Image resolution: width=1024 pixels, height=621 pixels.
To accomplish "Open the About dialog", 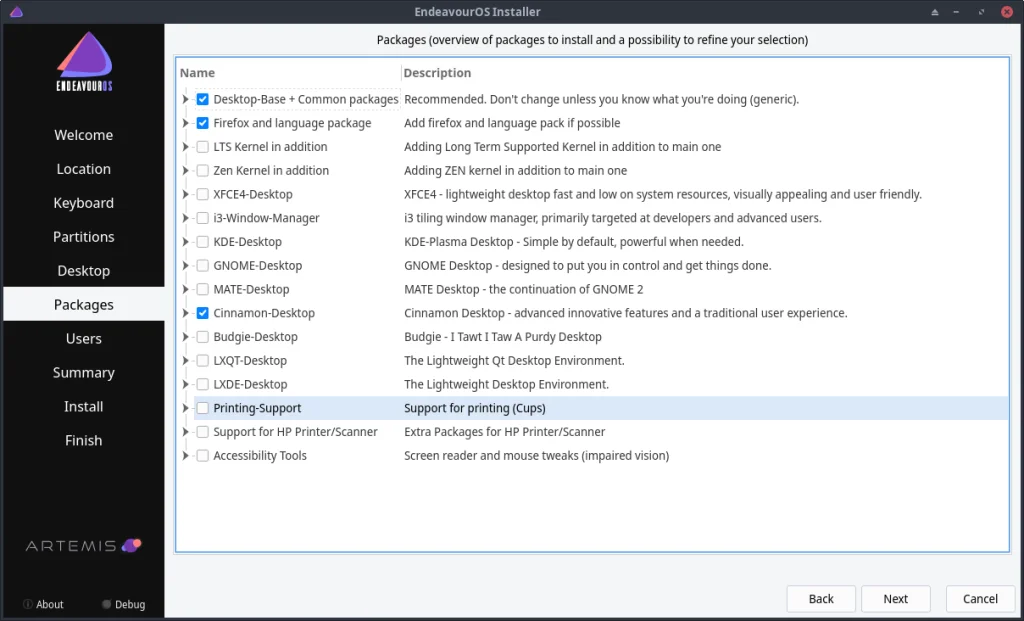I will tap(43, 604).
